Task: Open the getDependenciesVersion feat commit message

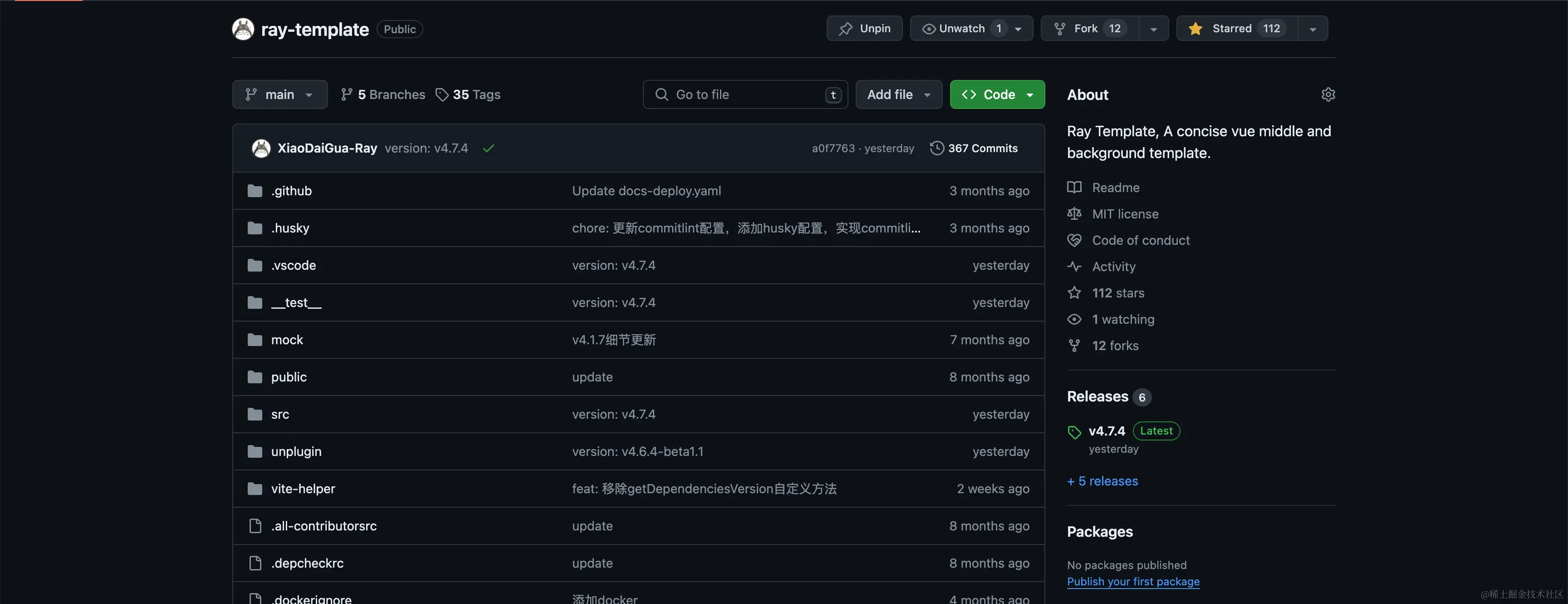Action: click(704, 488)
